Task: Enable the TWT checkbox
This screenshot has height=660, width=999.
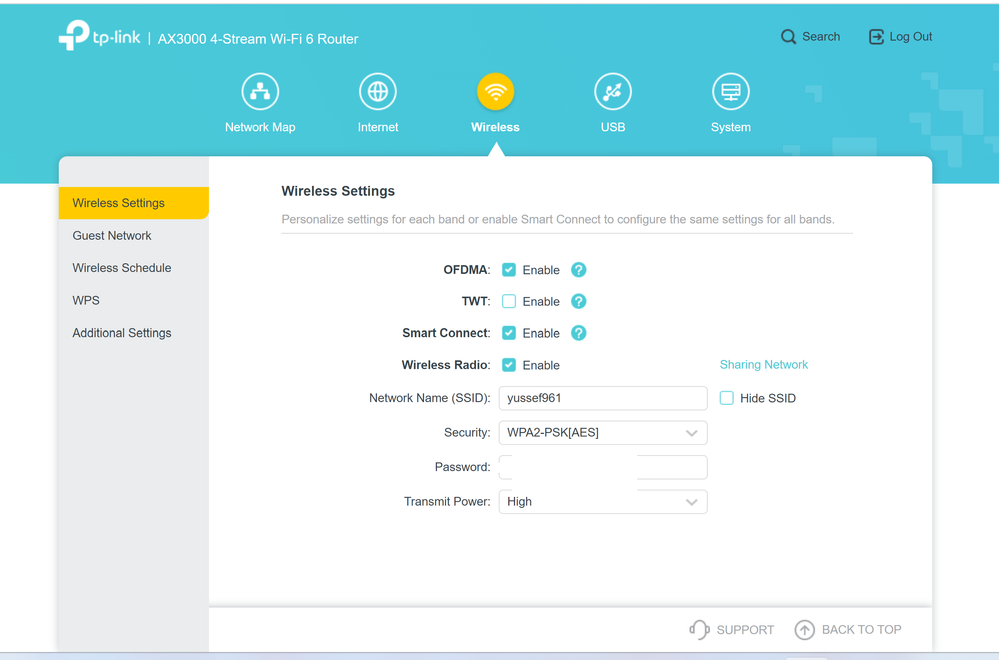Action: (x=509, y=301)
